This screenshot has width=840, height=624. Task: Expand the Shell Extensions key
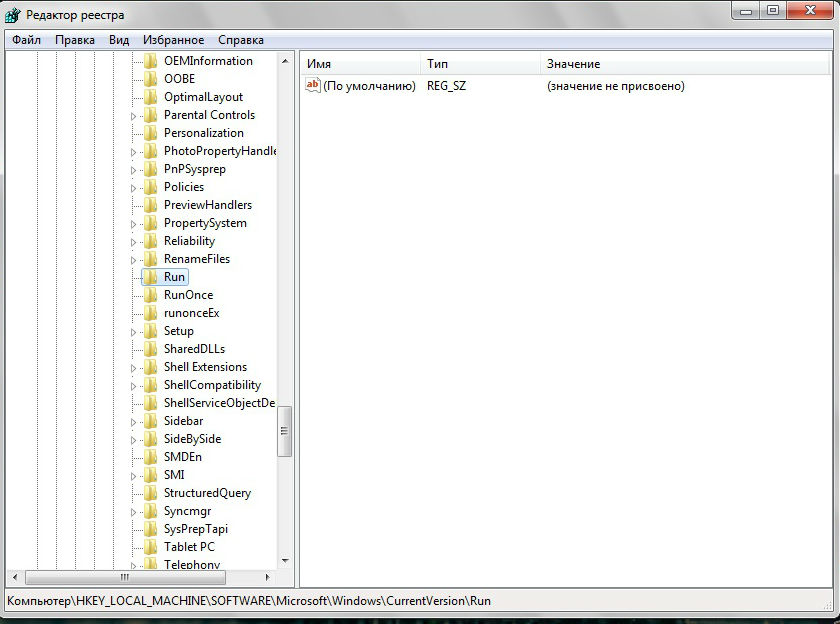(x=133, y=368)
